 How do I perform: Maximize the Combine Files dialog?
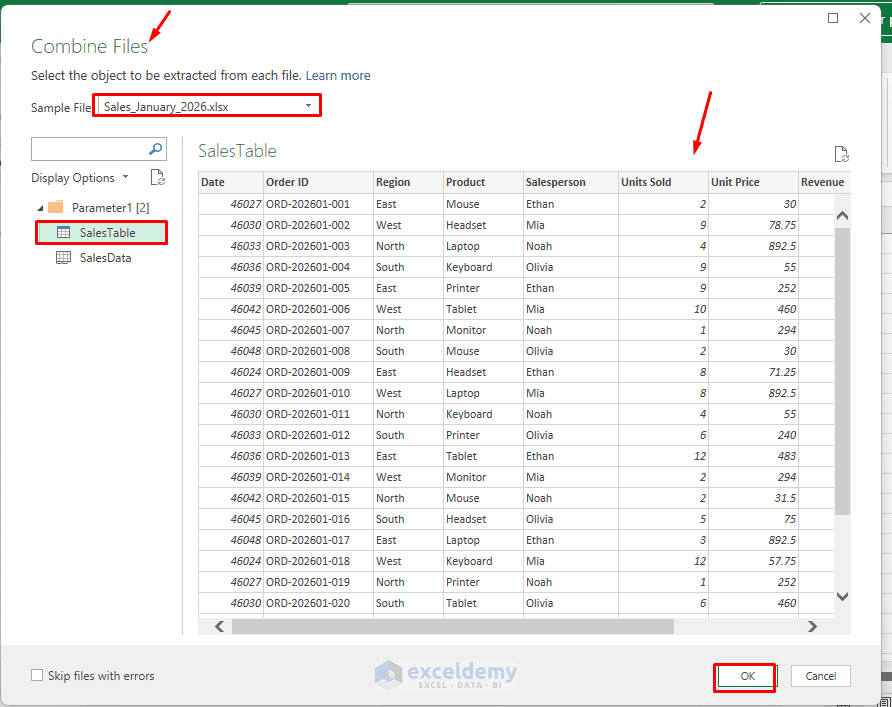coord(833,18)
